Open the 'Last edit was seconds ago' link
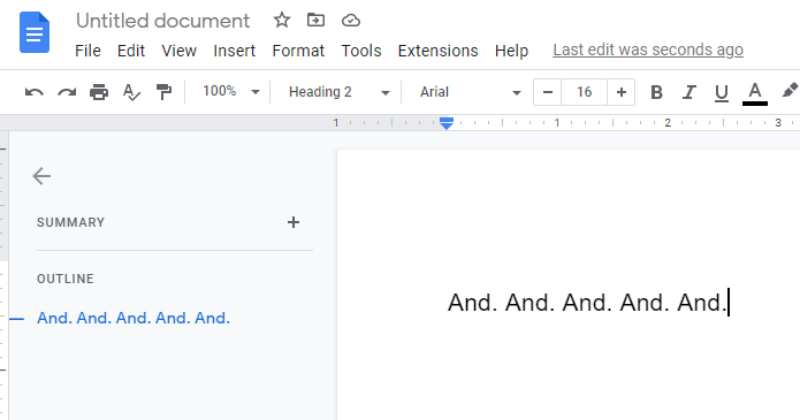The image size is (800, 420). [647, 50]
